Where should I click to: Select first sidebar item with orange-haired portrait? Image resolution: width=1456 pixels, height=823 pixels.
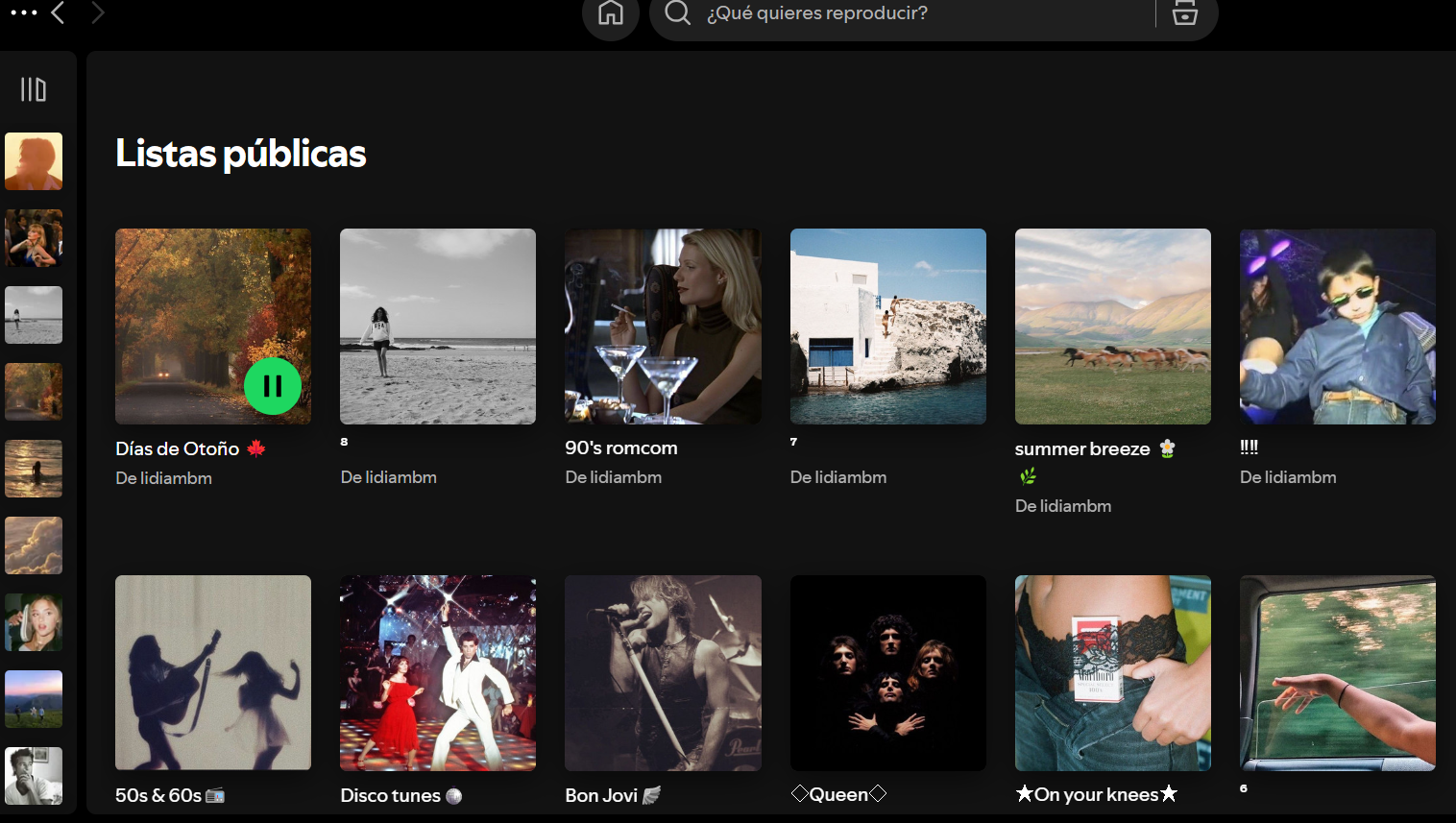point(34,161)
